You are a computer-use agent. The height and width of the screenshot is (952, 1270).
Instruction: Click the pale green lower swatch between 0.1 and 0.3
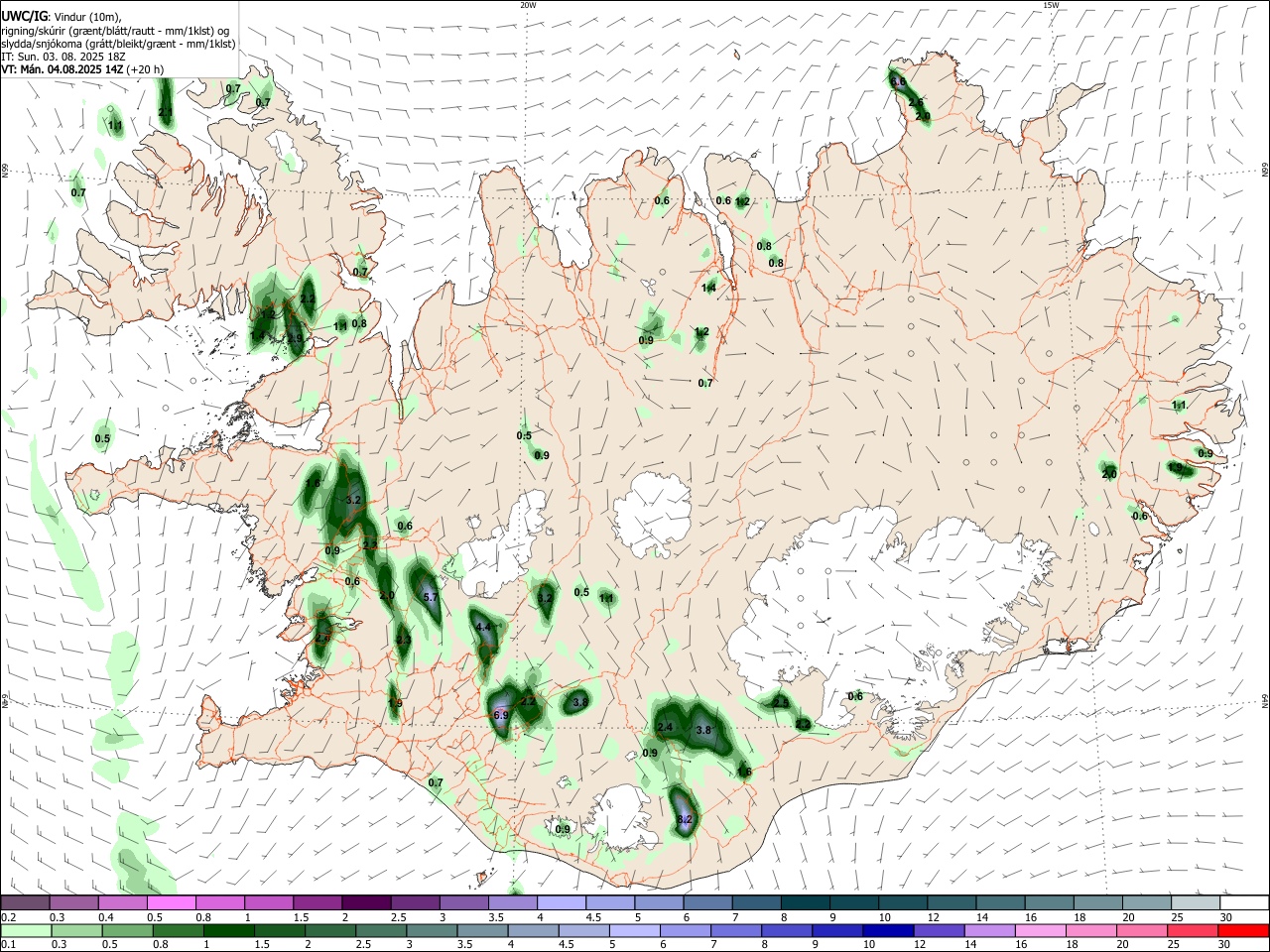tap(25, 931)
